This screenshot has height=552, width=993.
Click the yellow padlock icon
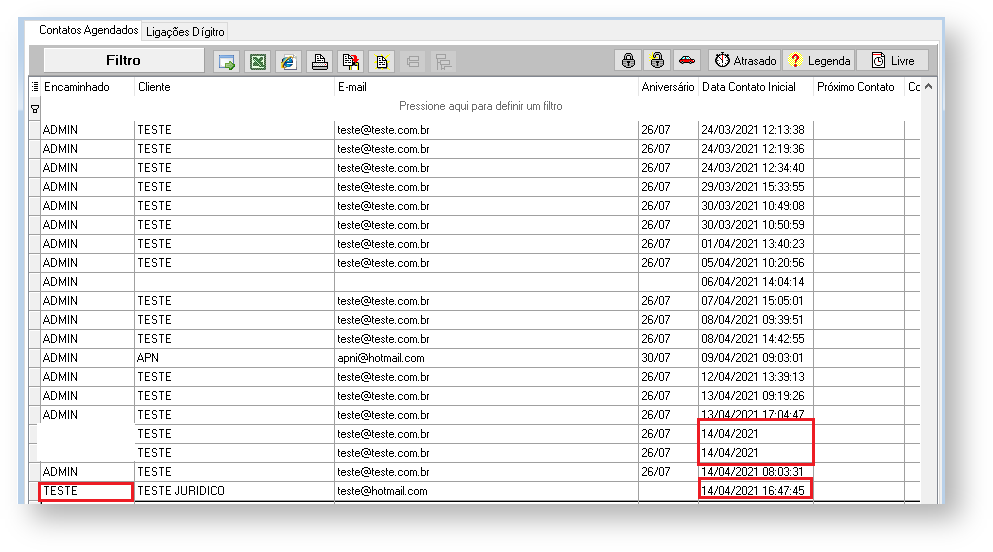coord(657,61)
